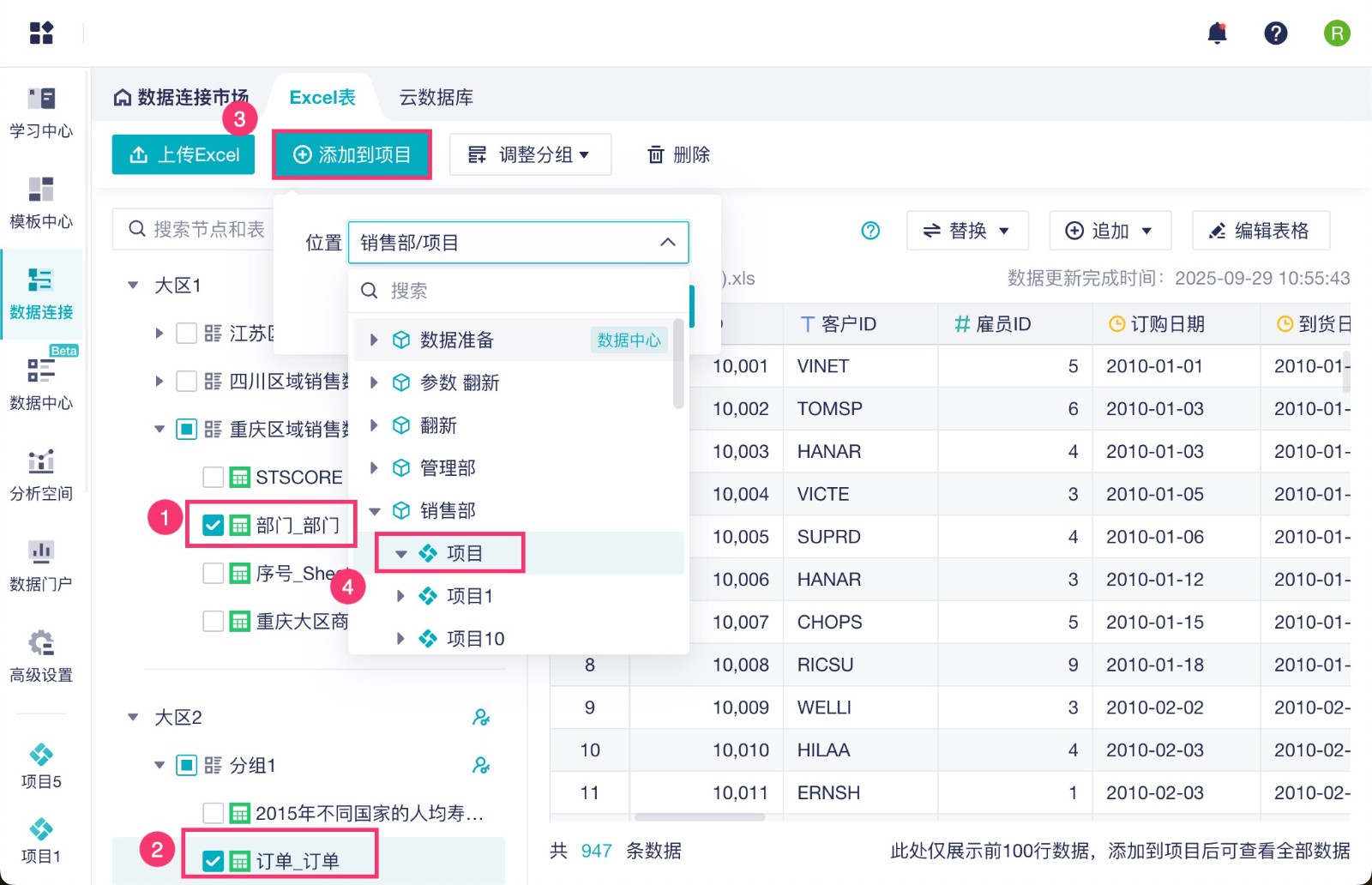Viewport: 1372px width, 885px height.
Task: Open the 替换 menu button
Action: 967,231
